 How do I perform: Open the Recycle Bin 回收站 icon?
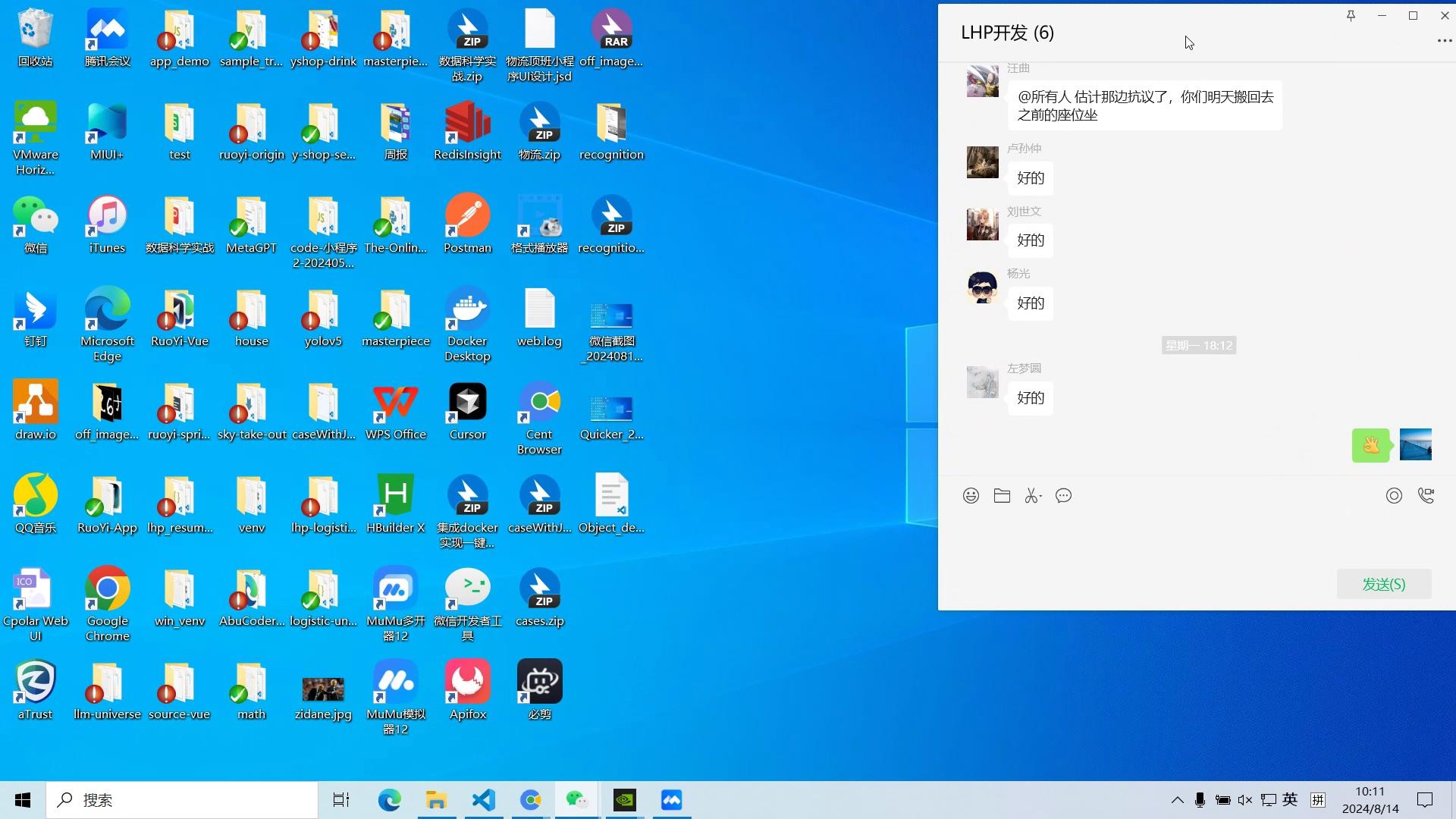tap(35, 38)
